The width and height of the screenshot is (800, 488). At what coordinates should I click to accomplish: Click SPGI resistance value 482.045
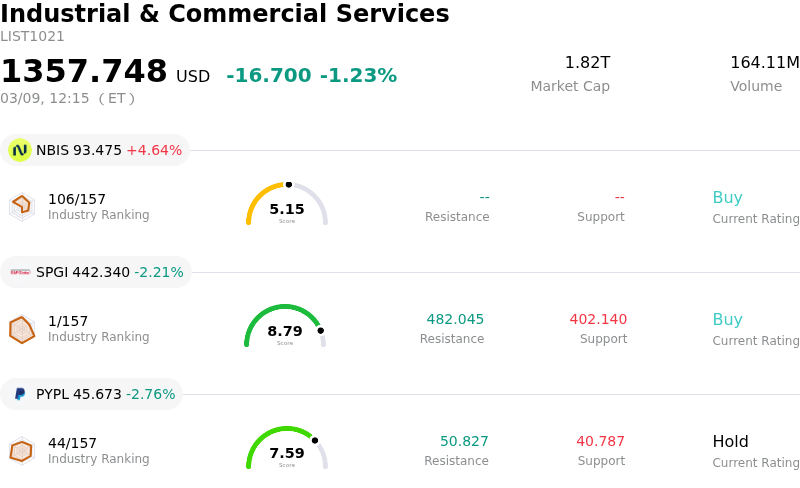pos(455,320)
